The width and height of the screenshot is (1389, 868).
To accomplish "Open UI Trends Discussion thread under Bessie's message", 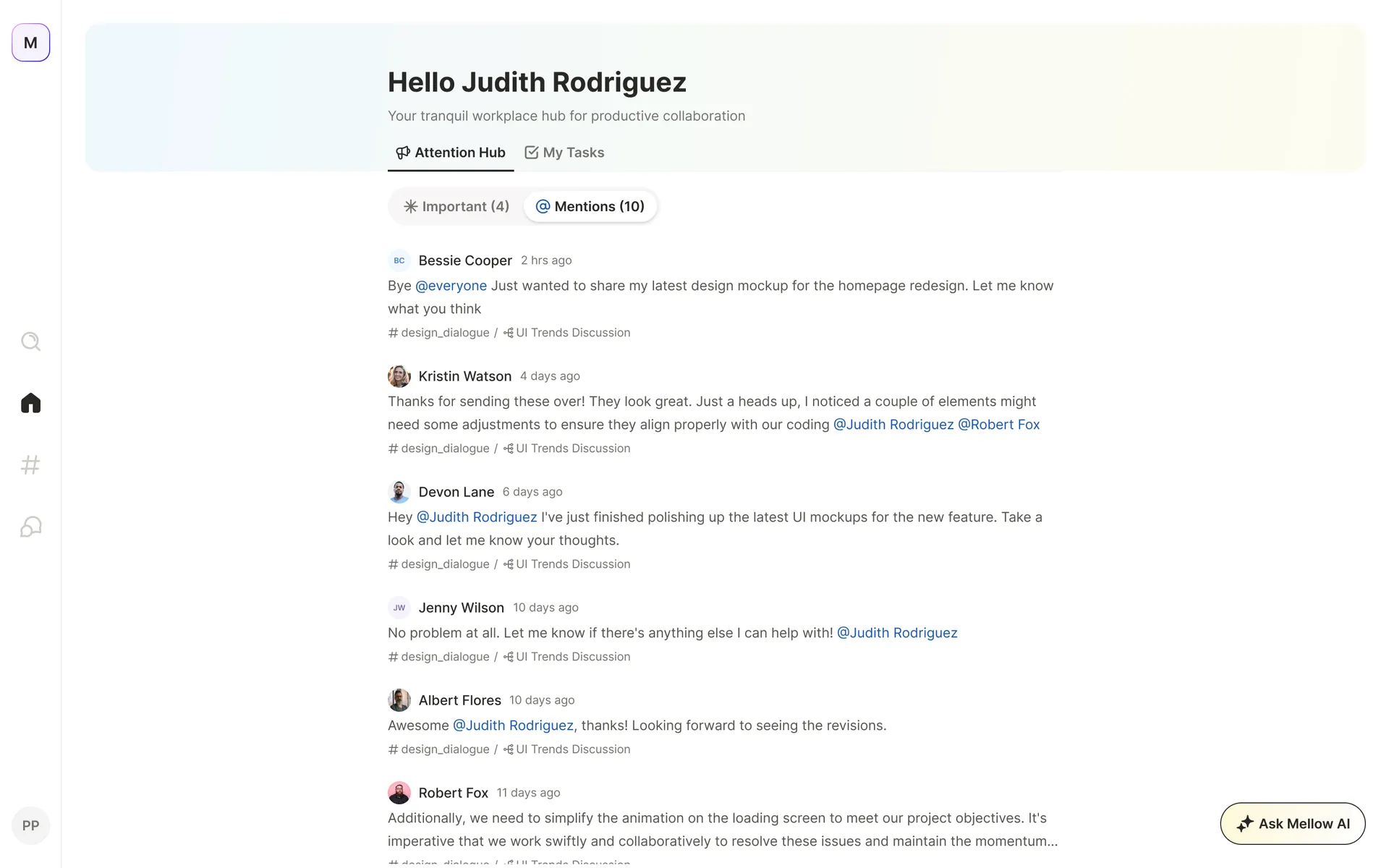I will coord(567,333).
